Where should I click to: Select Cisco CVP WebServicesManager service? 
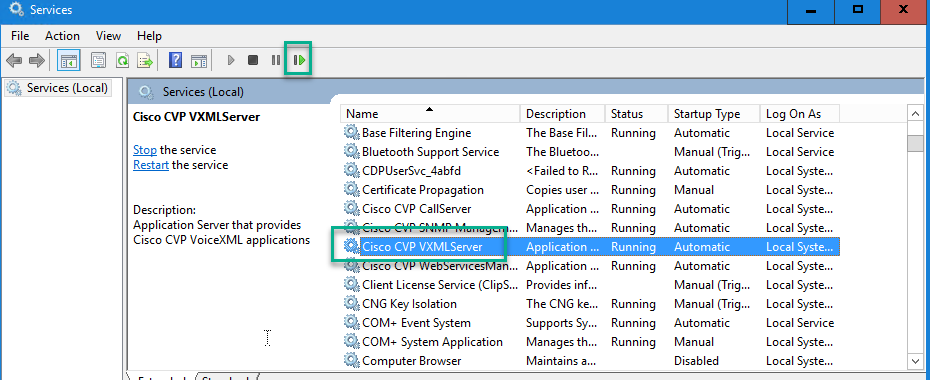click(x=440, y=266)
